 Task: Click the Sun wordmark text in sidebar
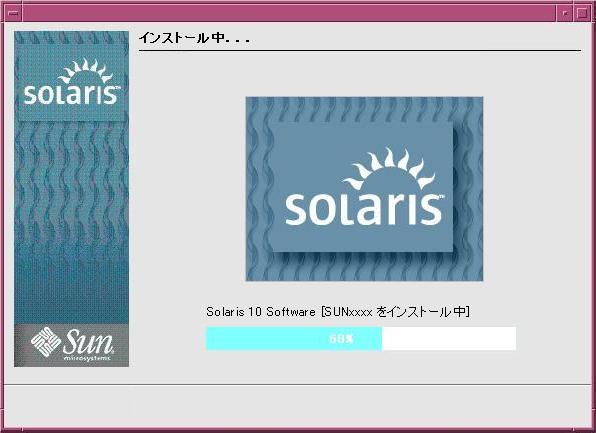pos(88,342)
